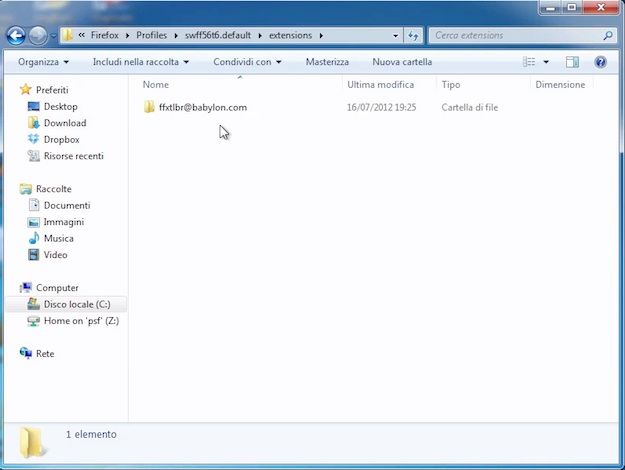Click the Download folder icon
This screenshot has width=625, height=470.
[33, 122]
